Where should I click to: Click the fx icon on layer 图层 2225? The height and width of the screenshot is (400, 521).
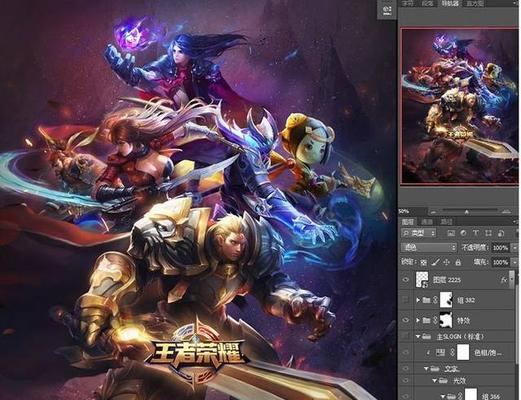pos(504,280)
